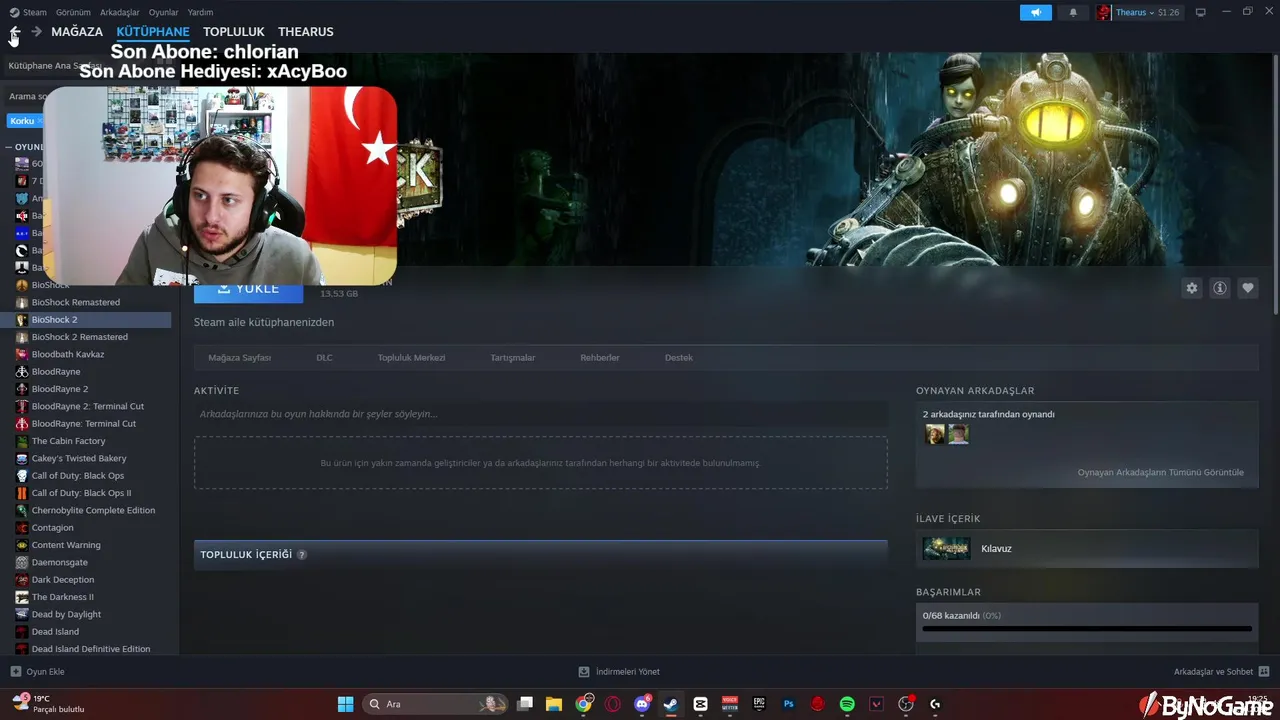Click the YÜKLE install button

(248, 289)
